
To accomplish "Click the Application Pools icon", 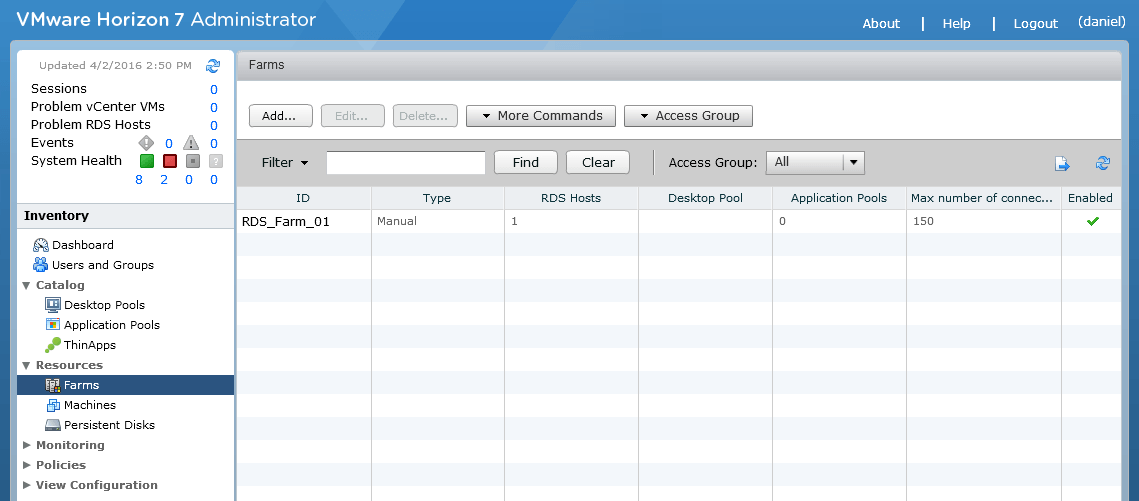I will 53,325.
